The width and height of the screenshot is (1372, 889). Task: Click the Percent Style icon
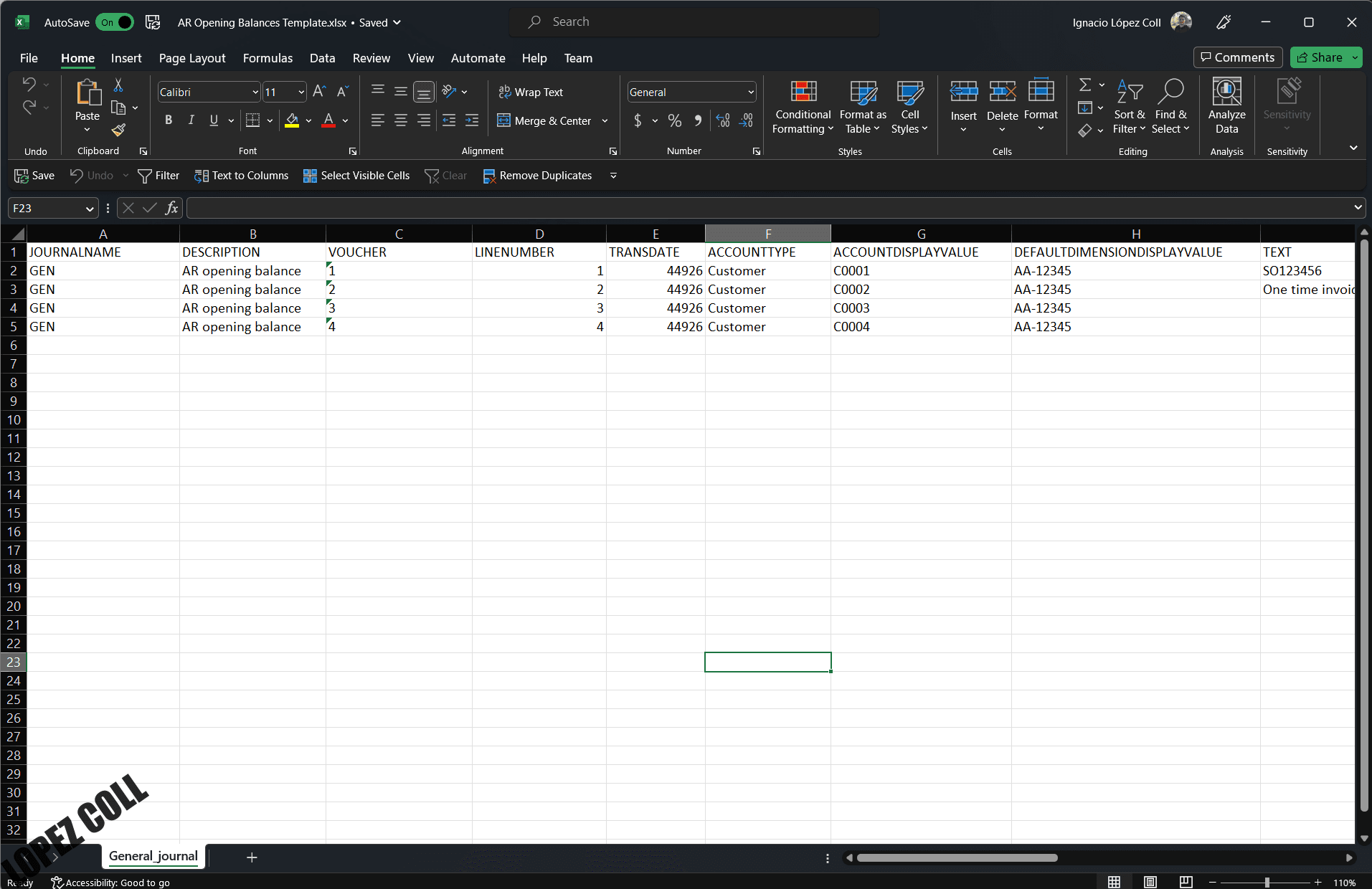click(674, 120)
